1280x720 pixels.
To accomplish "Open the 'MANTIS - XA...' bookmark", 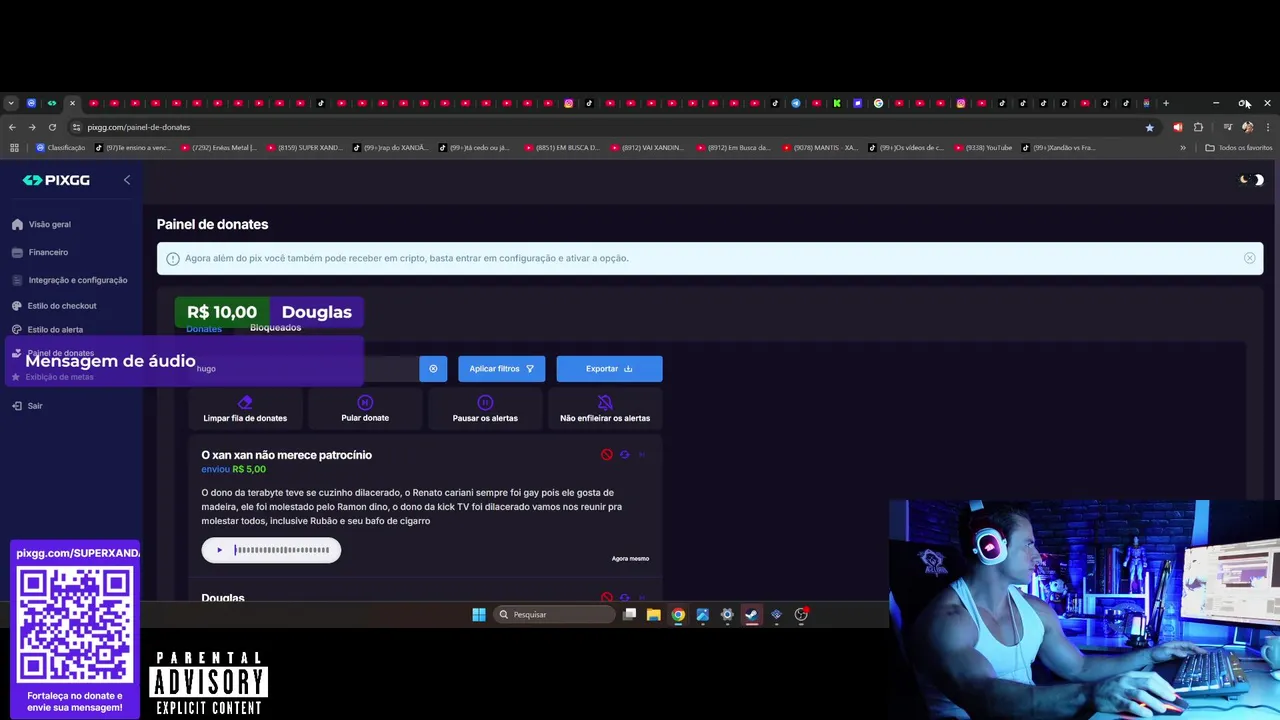I will (x=820, y=148).
